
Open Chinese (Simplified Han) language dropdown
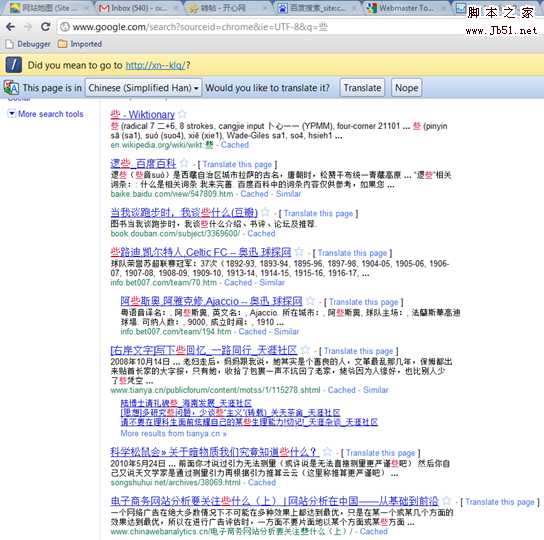coord(143,88)
